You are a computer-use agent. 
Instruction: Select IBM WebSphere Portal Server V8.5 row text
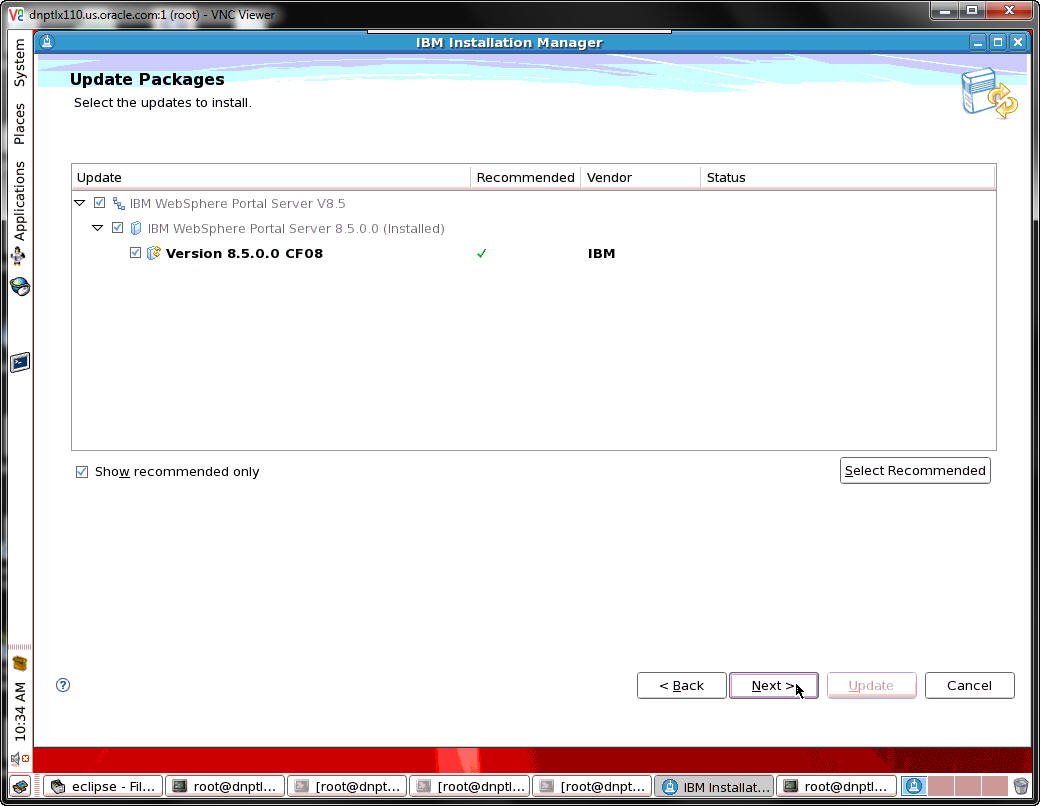coord(237,204)
